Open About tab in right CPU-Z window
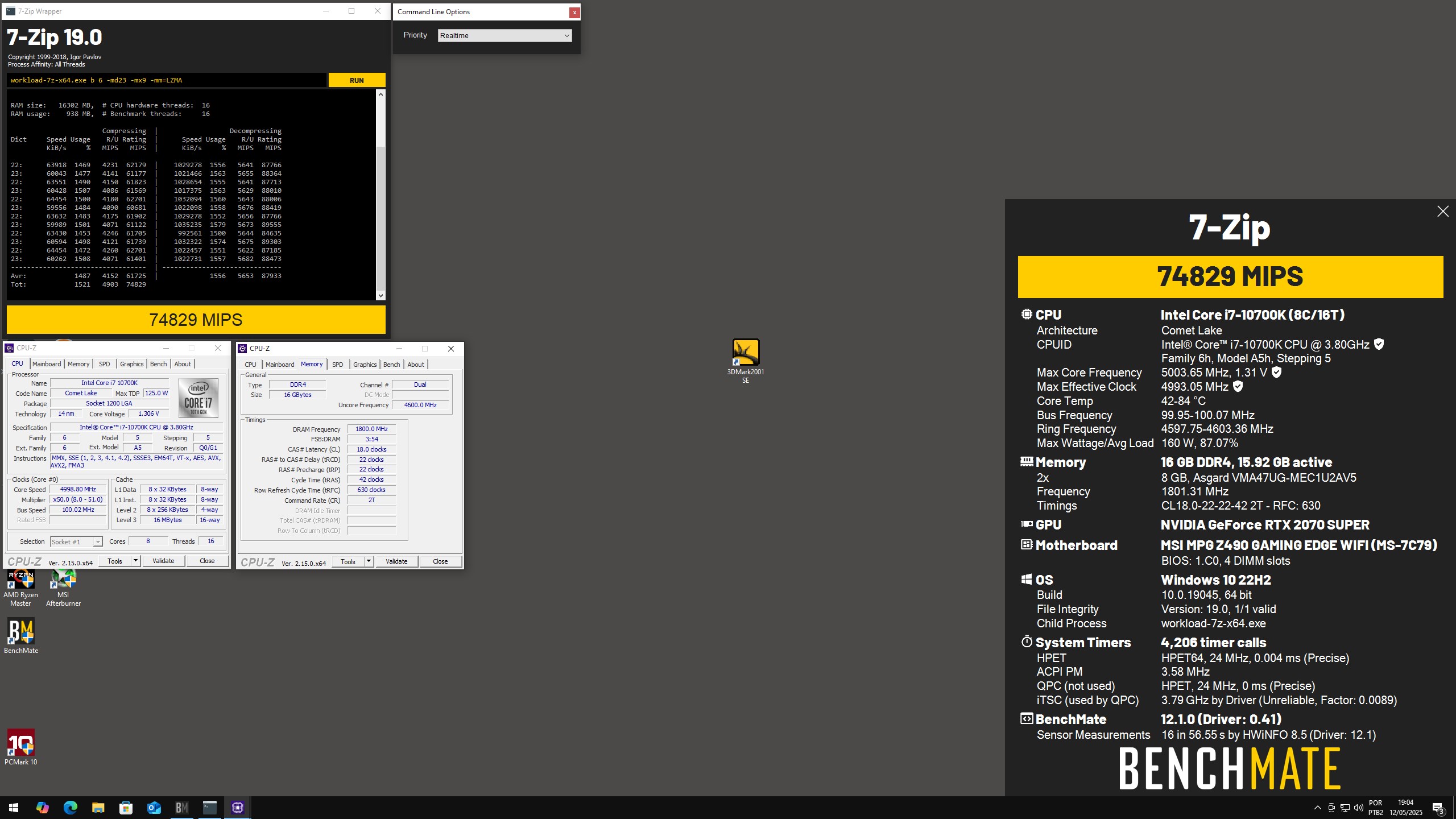Screen dimensions: 1456x819 [416, 365]
